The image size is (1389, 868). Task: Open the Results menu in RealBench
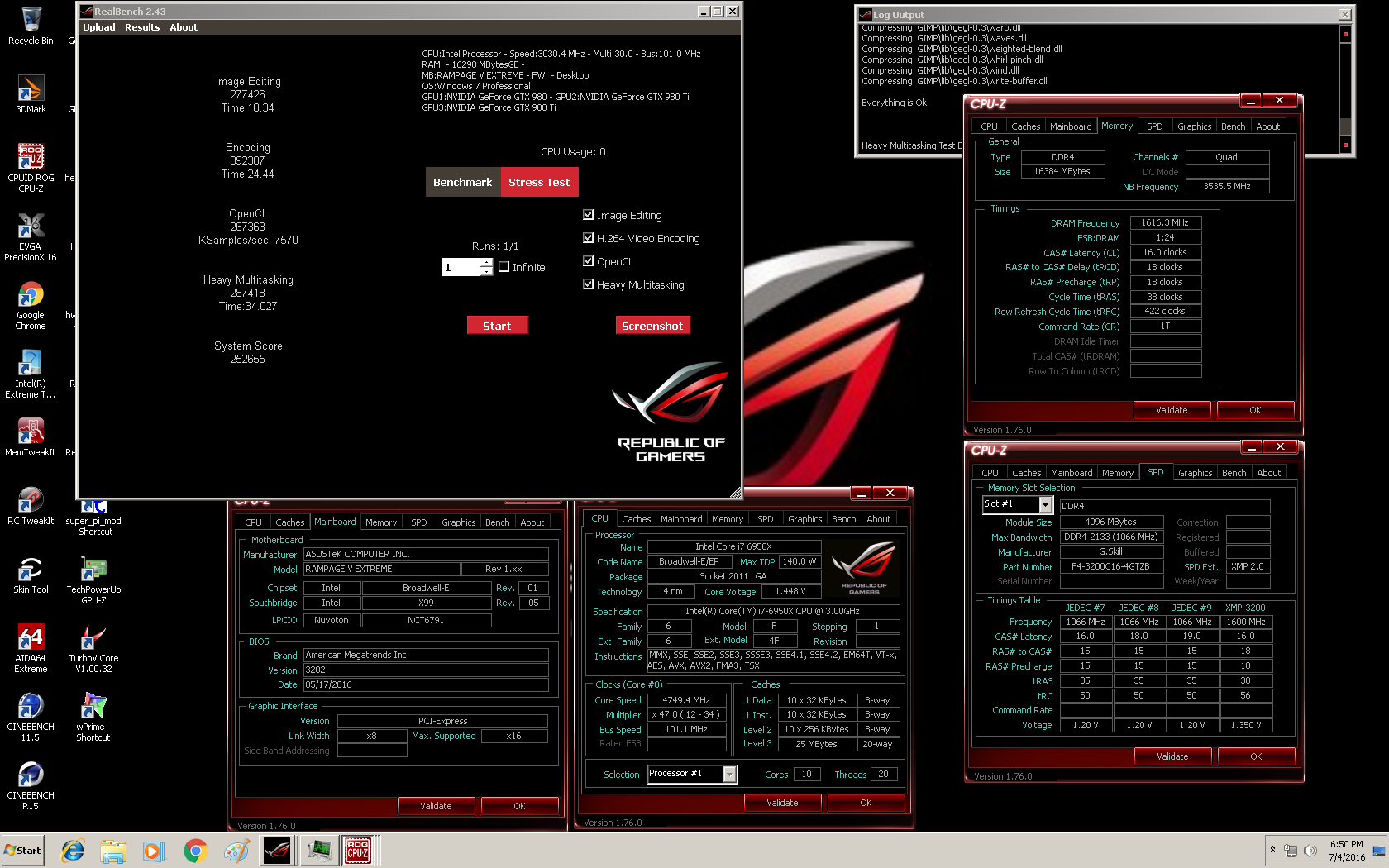pyautogui.click(x=142, y=27)
